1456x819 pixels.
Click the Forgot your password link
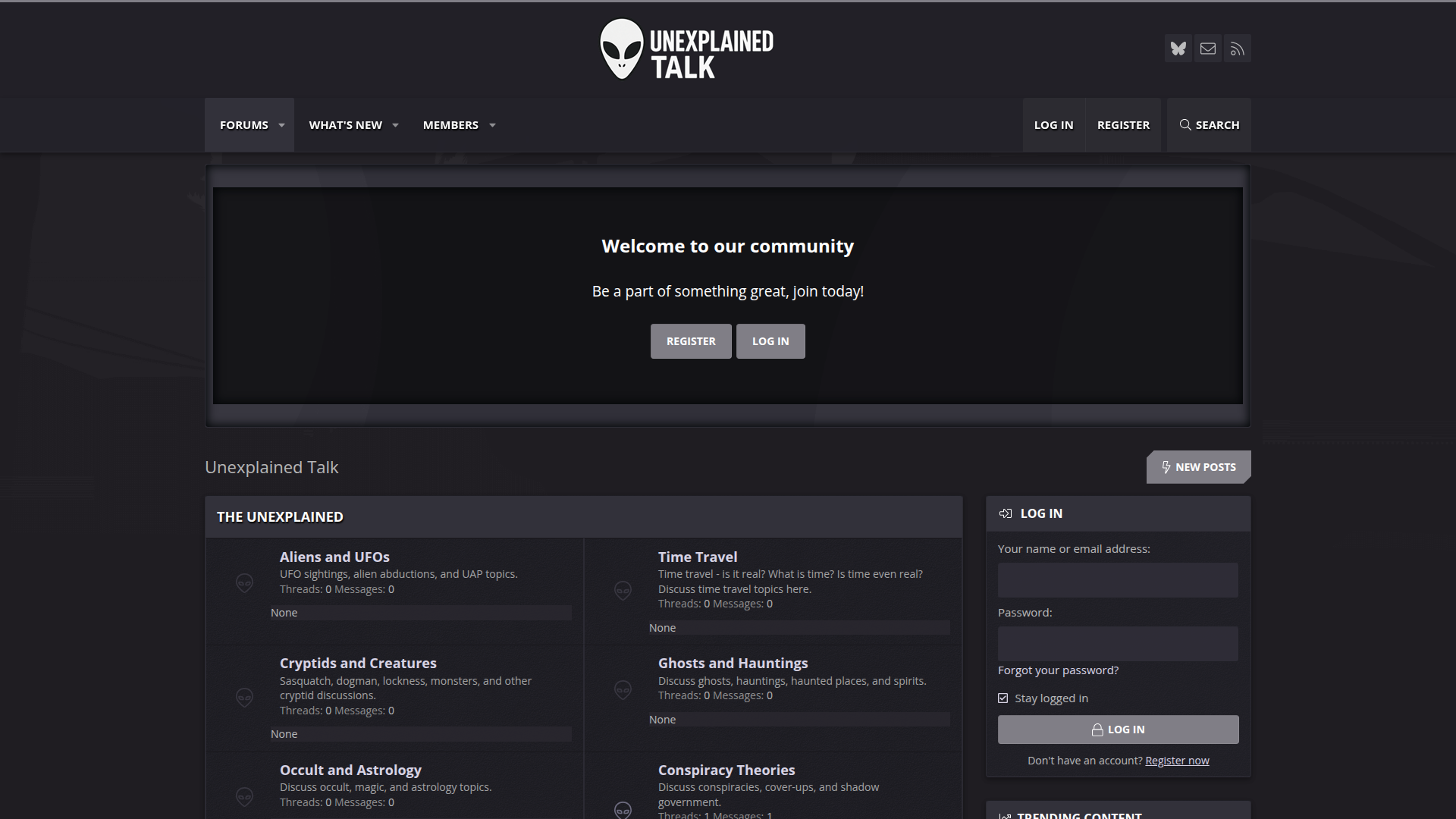tap(1058, 670)
